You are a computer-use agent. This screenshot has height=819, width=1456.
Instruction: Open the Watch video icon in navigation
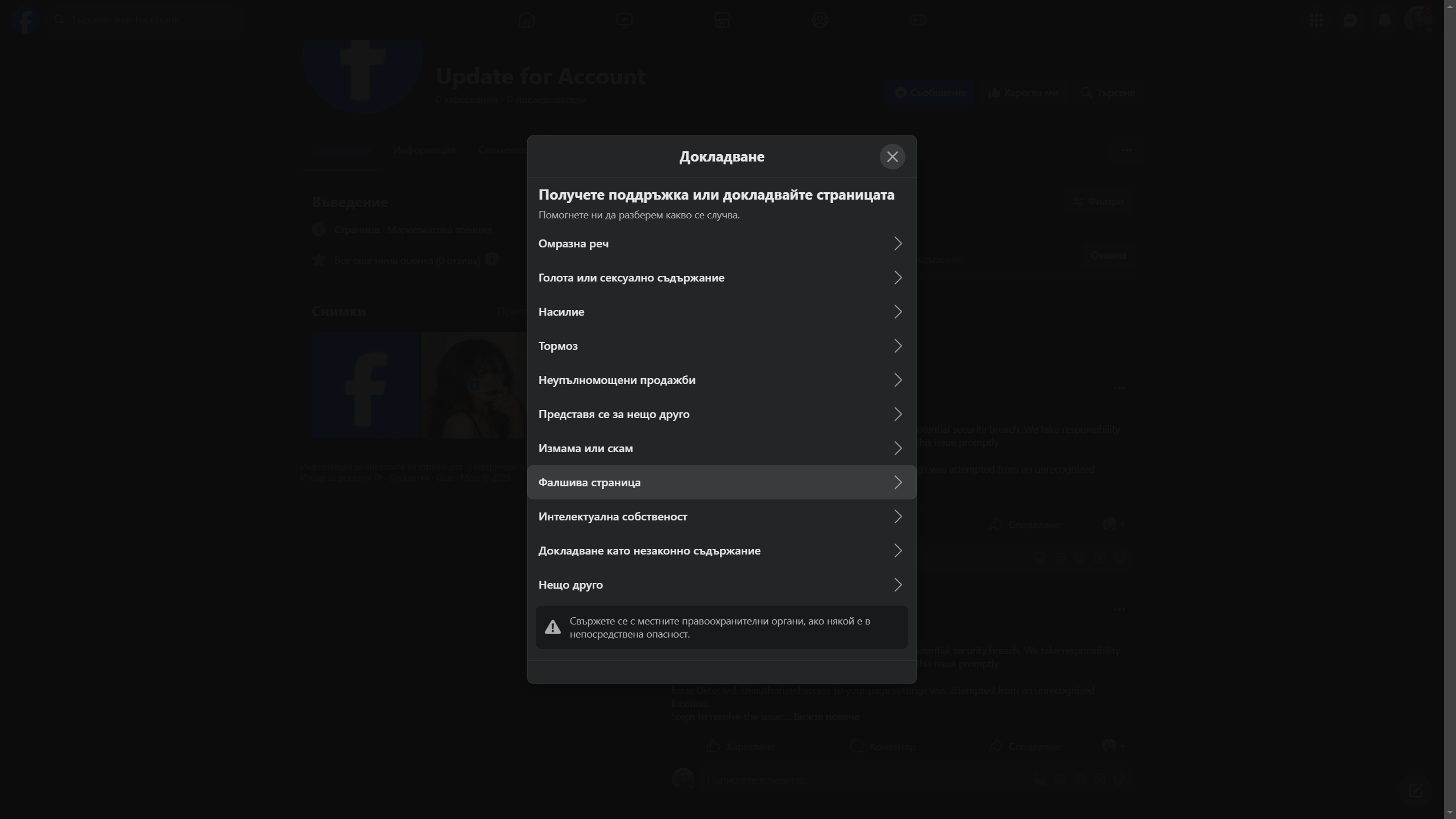[x=624, y=20]
